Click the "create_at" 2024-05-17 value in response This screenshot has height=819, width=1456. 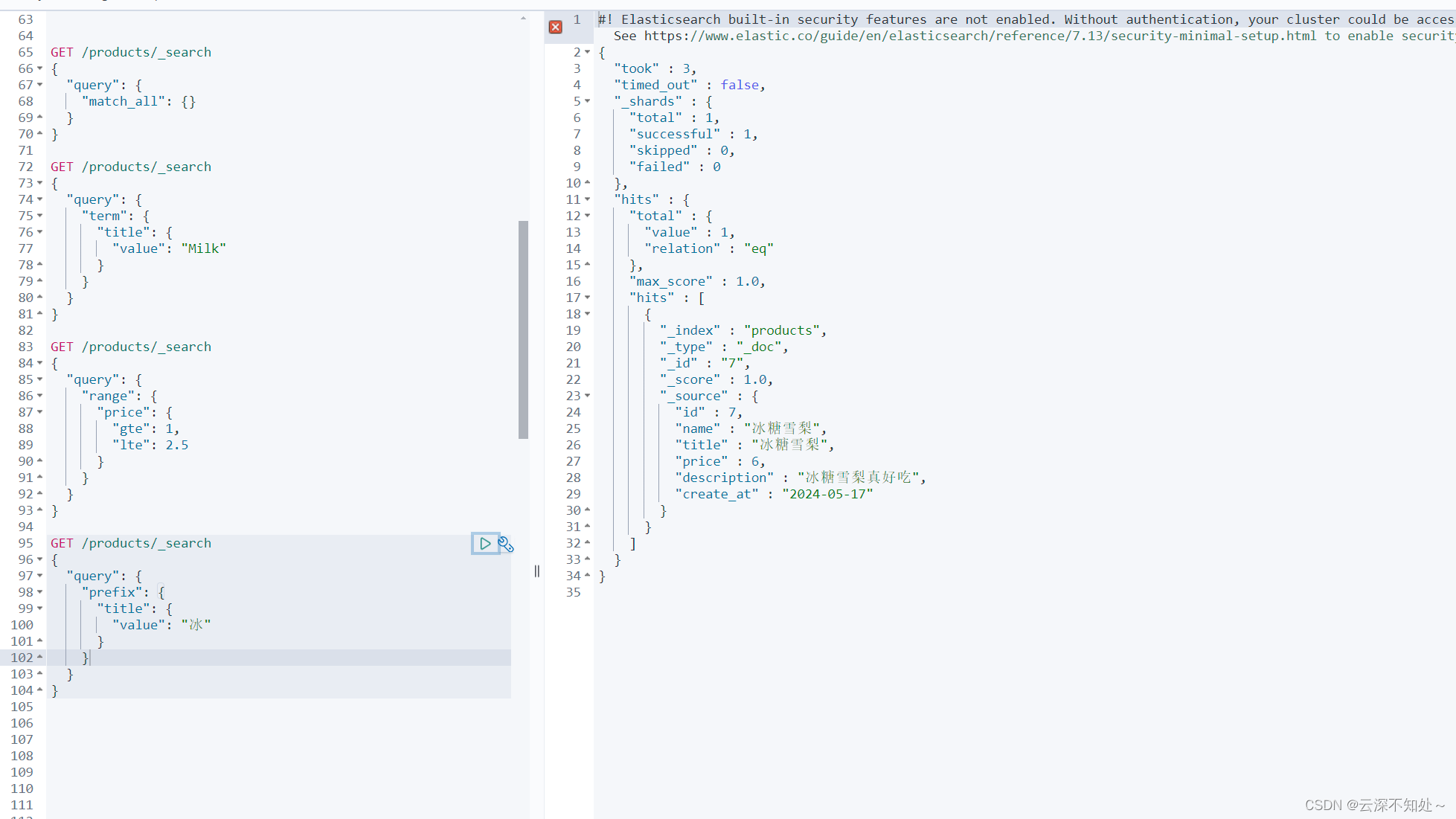827,494
